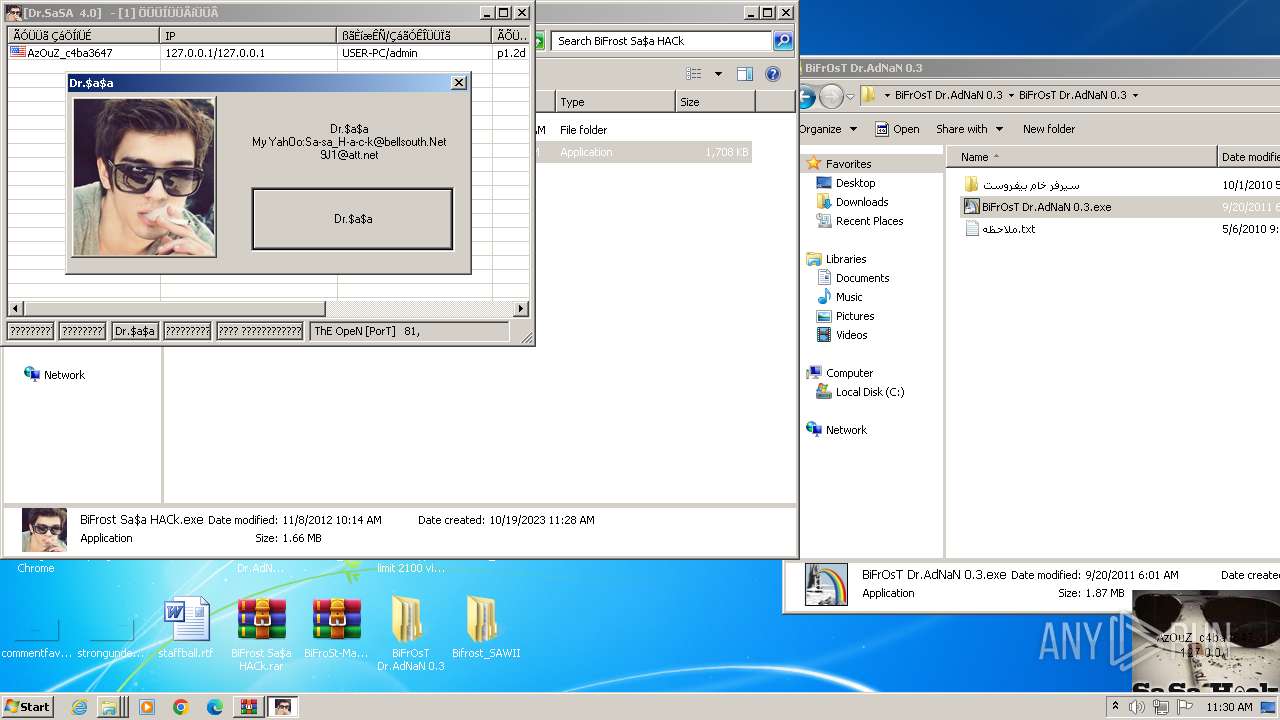Click the Start button

click(27, 707)
